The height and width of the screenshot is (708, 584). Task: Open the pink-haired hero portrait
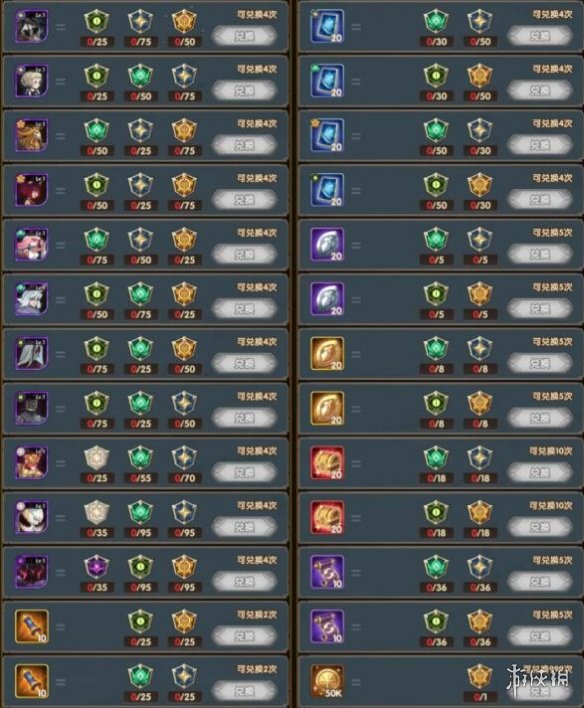click(32, 244)
